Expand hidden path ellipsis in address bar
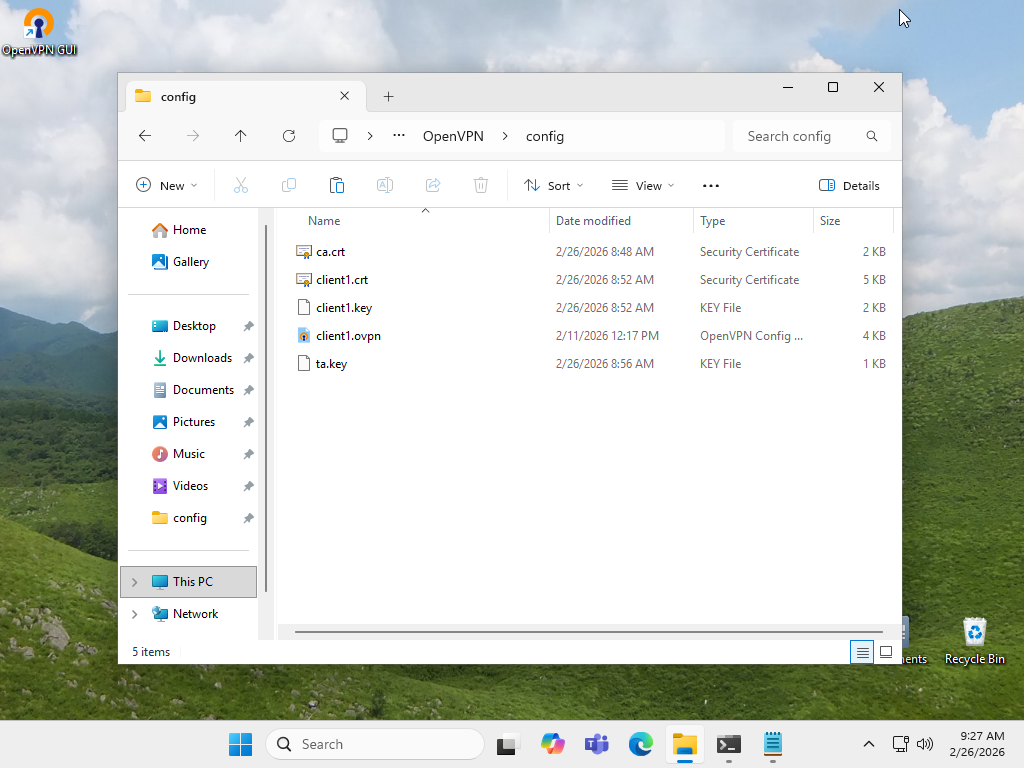 point(399,136)
